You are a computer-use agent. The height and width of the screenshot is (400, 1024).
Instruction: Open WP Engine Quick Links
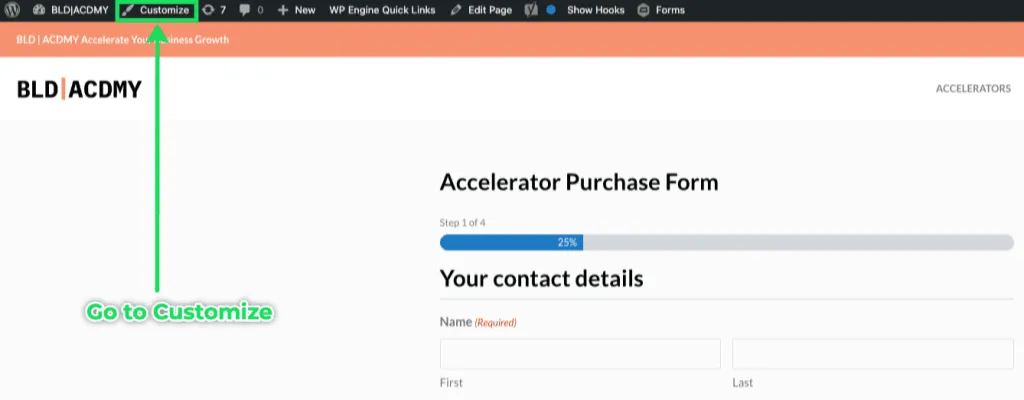click(x=382, y=10)
